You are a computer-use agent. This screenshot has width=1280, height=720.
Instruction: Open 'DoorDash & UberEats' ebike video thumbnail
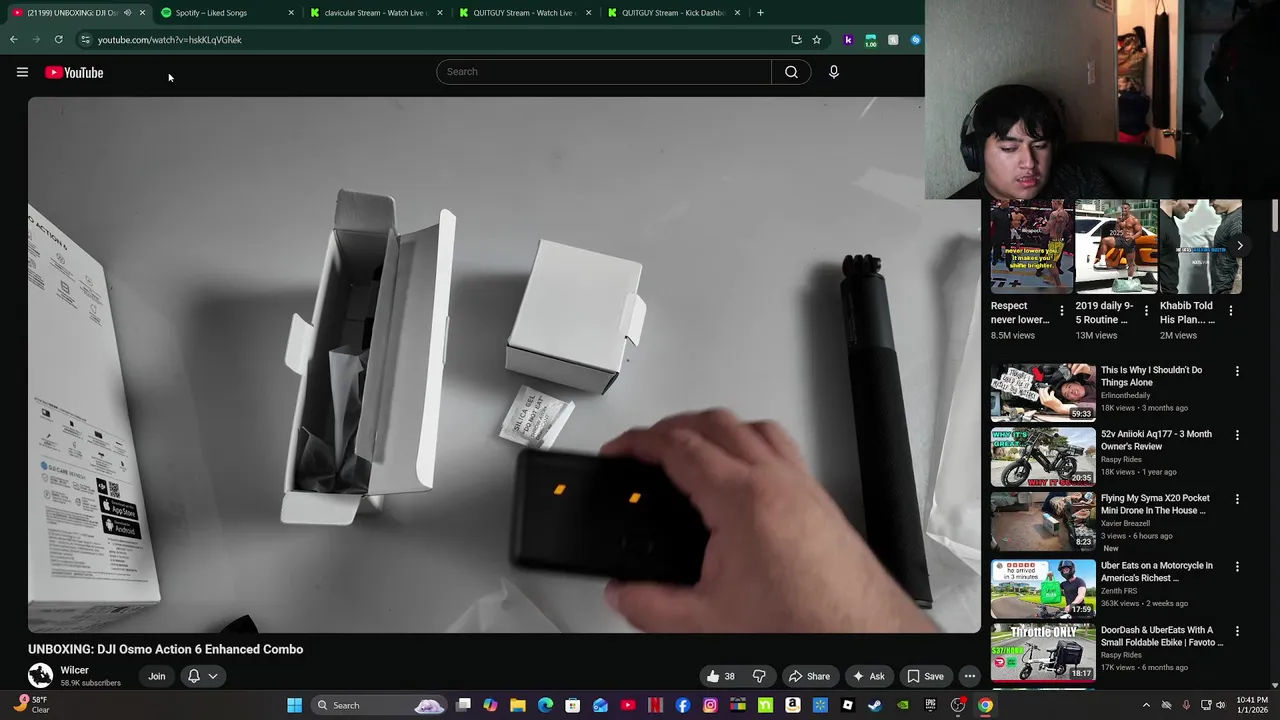1043,653
